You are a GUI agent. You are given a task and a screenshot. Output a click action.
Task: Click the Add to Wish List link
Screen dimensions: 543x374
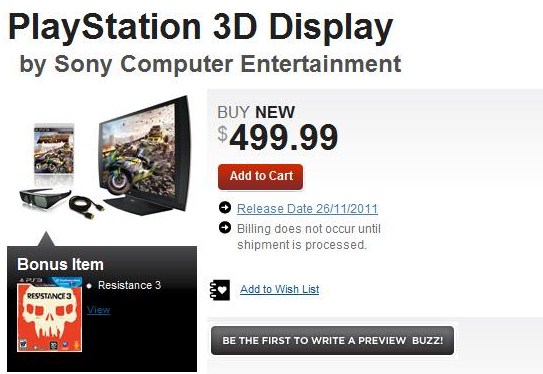pyautogui.click(x=280, y=289)
